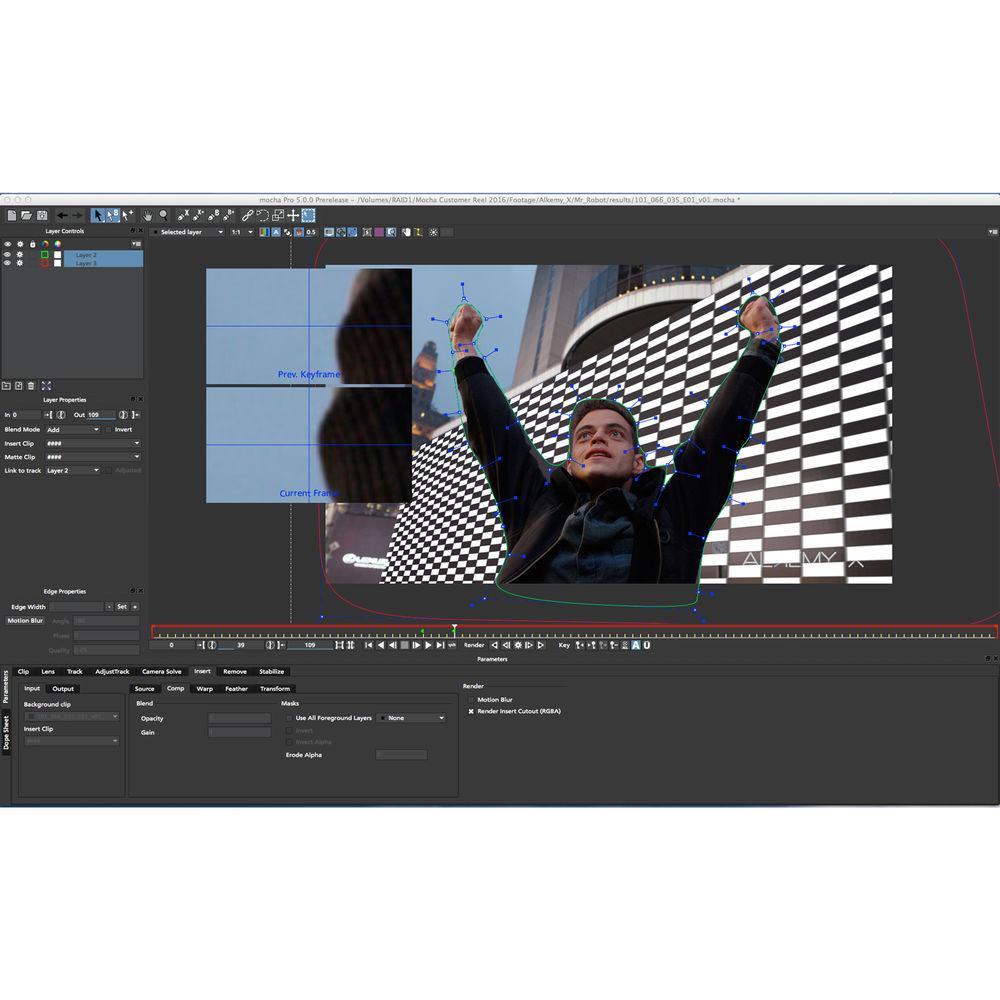Expand the None foreground layers dropdown
This screenshot has width=1000, height=1000.
click(412, 717)
